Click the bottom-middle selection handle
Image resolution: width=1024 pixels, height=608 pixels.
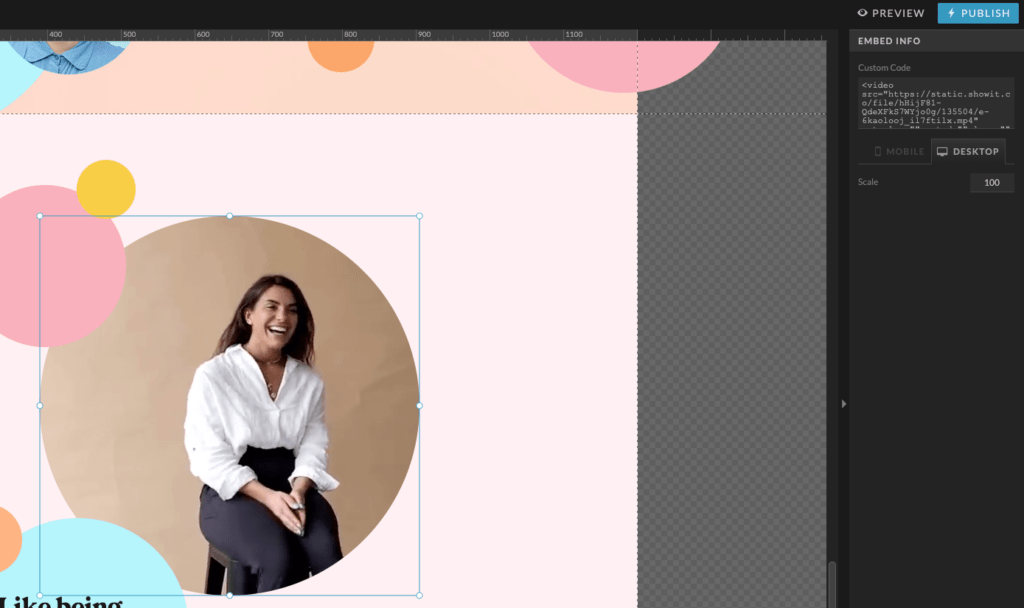point(229,595)
